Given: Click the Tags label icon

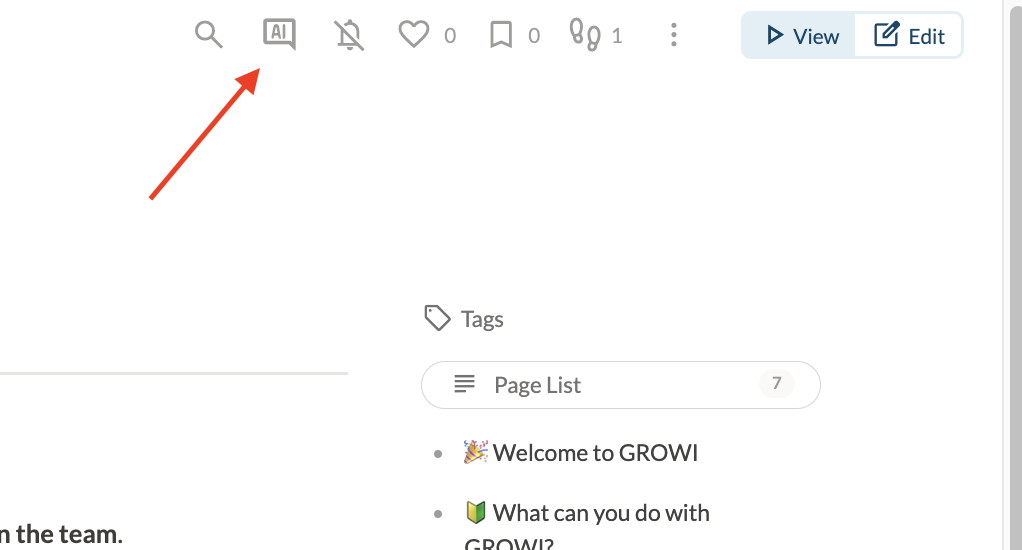Looking at the screenshot, I should [x=437, y=318].
